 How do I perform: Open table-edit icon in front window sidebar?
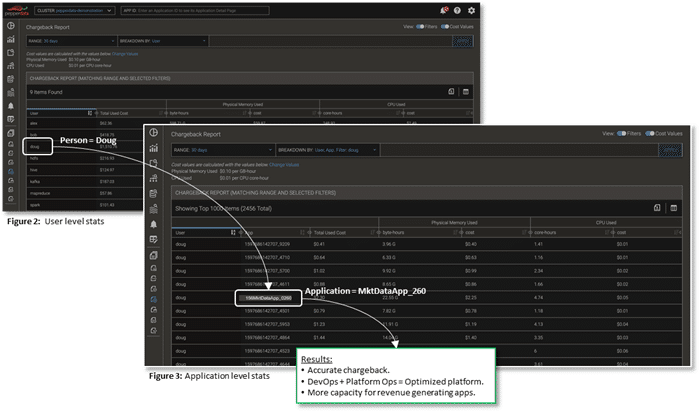pos(154,239)
